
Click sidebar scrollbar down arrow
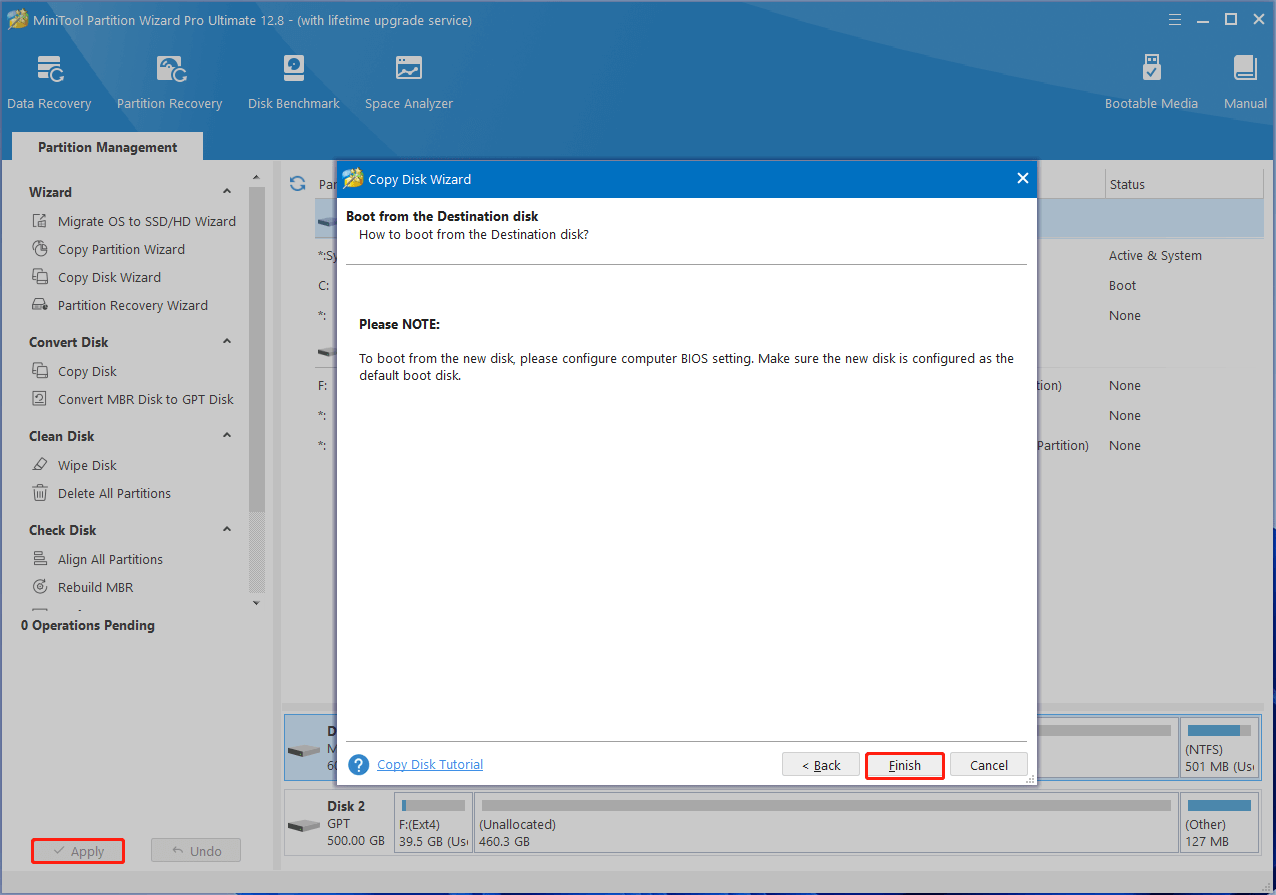point(257,603)
